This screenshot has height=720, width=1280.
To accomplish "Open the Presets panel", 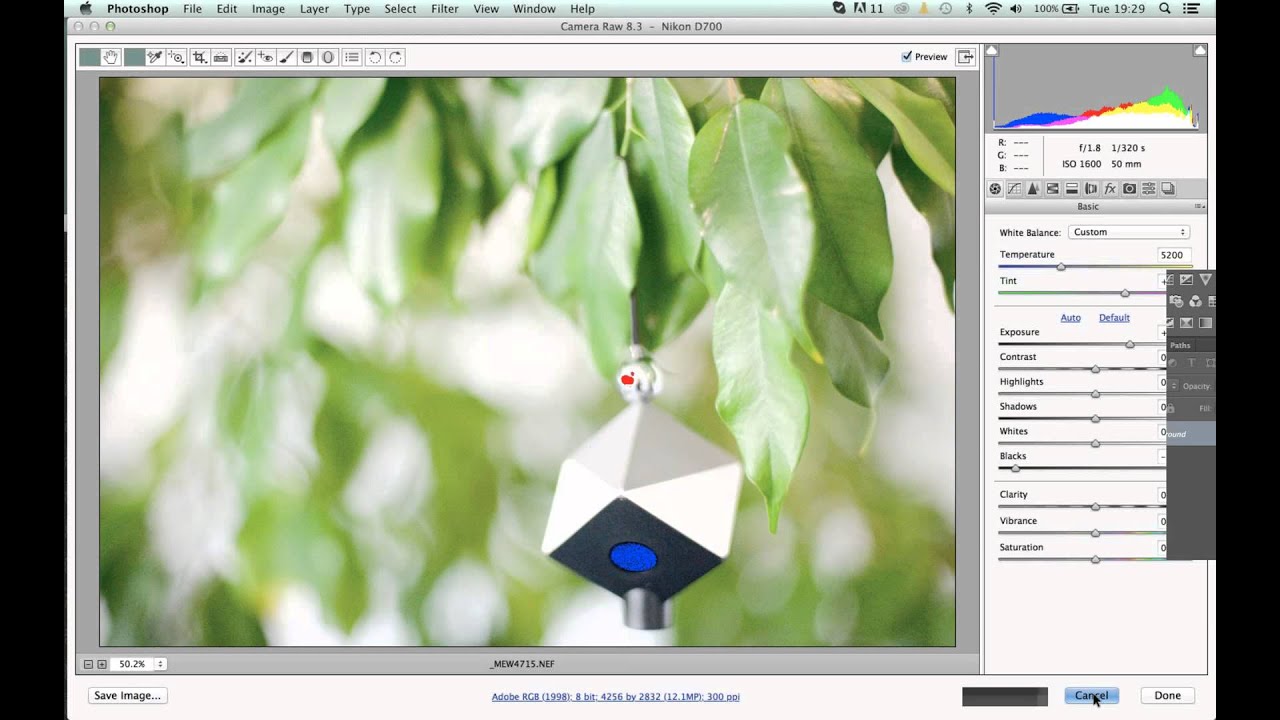I will click(1148, 188).
